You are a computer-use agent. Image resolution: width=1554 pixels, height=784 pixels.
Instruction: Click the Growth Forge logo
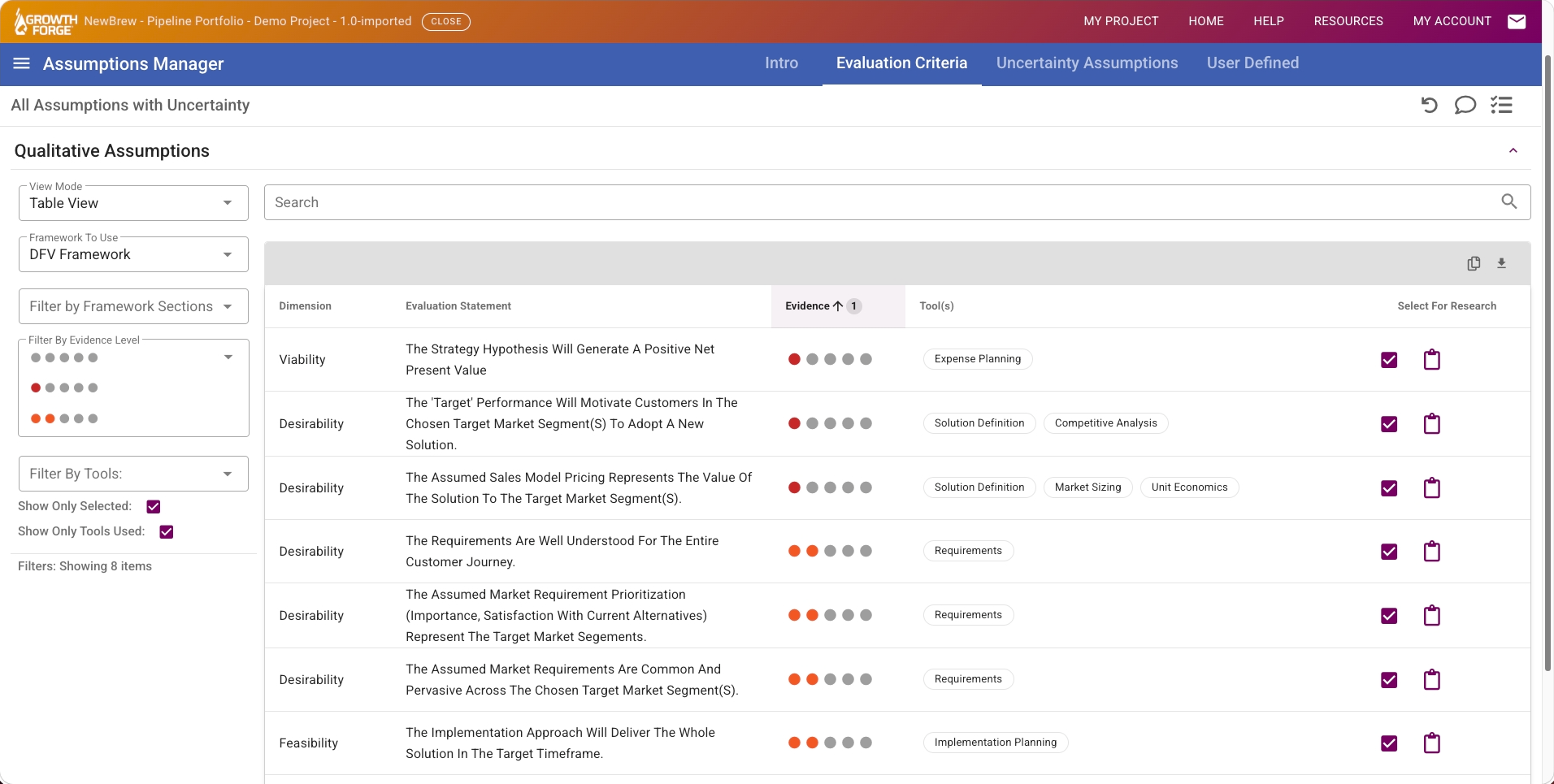46,22
